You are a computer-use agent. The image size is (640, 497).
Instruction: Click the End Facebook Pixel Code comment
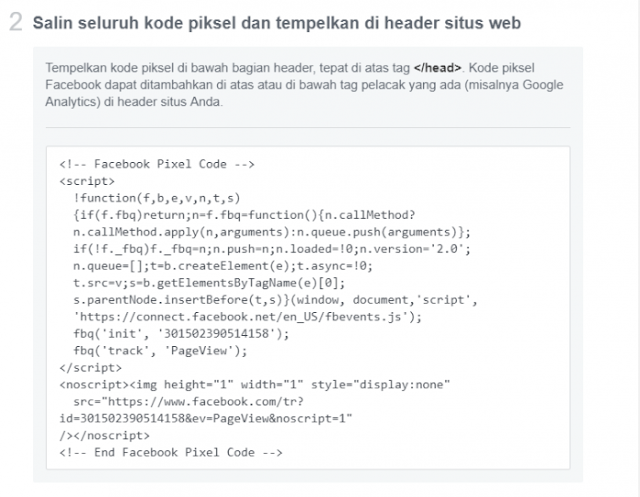tap(171, 453)
